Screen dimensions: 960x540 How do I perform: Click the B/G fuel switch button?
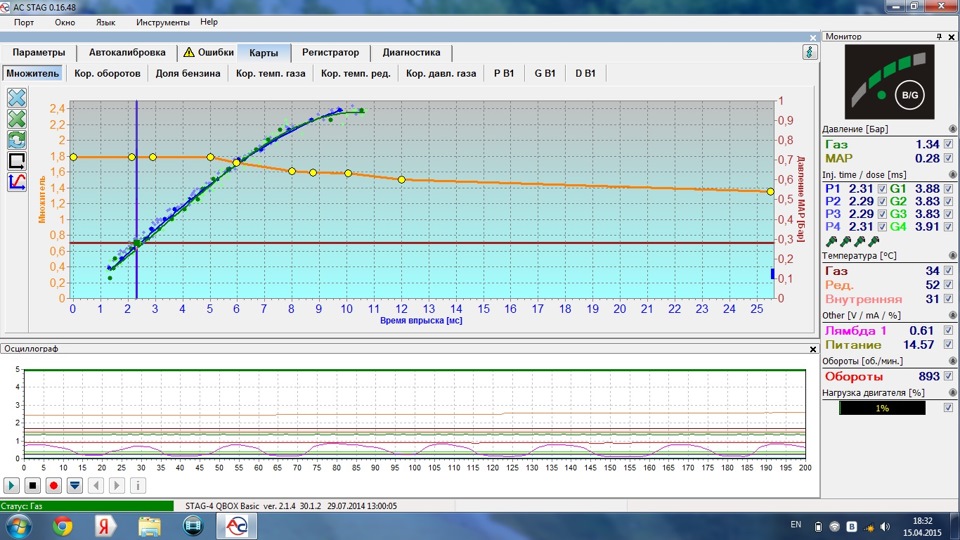(x=911, y=95)
